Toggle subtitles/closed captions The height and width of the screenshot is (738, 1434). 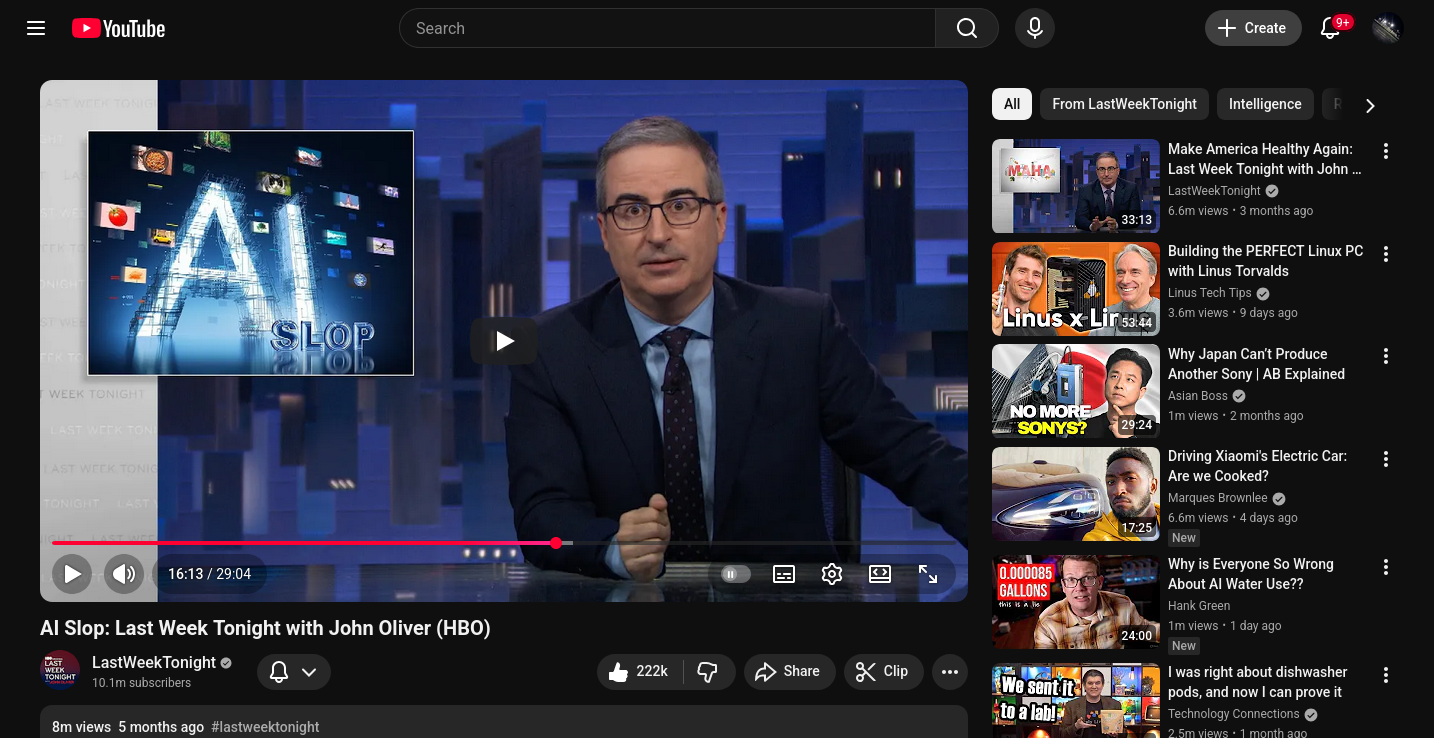click(784, 574)
